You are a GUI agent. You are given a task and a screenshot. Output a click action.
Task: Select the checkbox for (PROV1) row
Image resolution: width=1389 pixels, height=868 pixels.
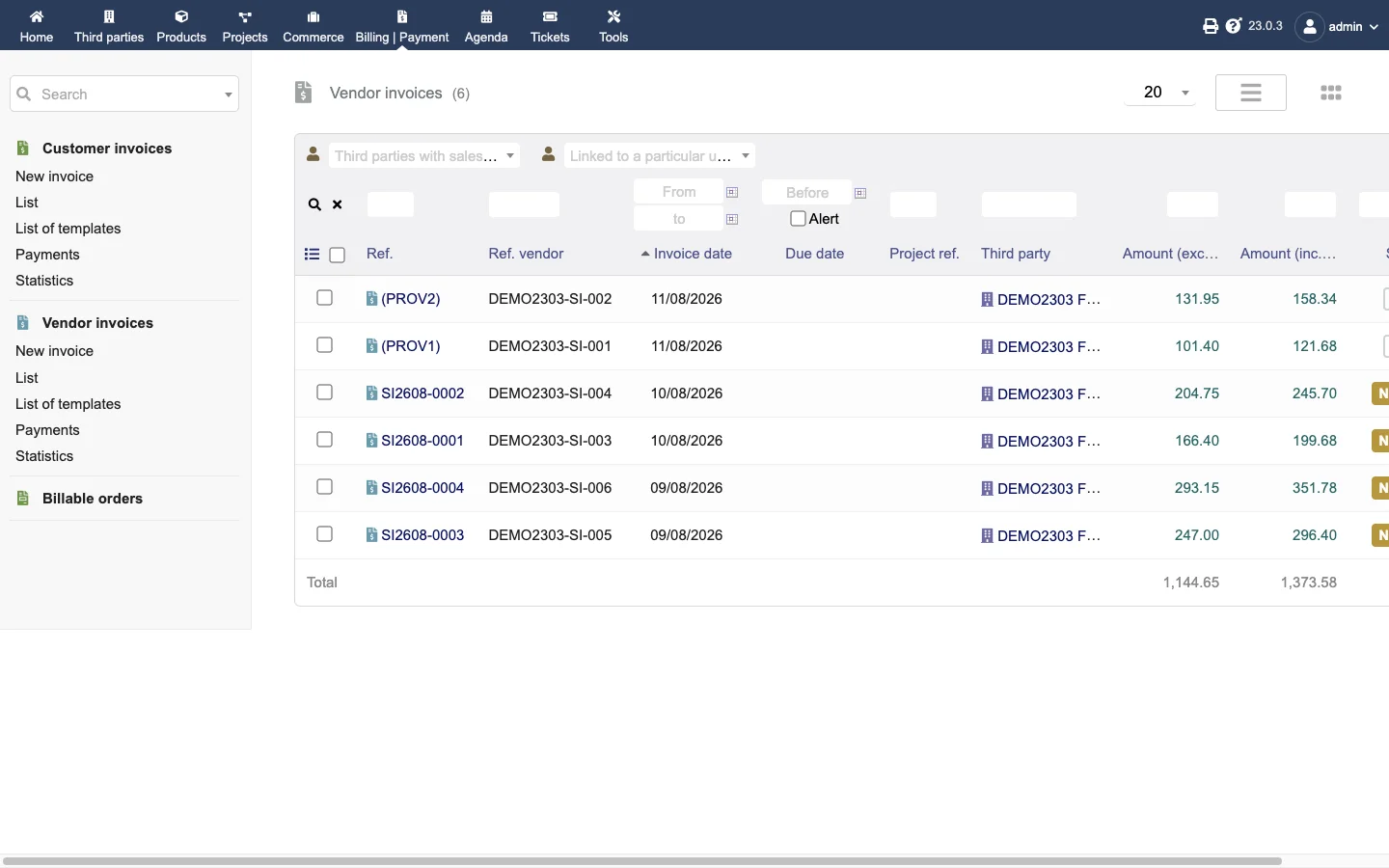[x=325, y=345]
